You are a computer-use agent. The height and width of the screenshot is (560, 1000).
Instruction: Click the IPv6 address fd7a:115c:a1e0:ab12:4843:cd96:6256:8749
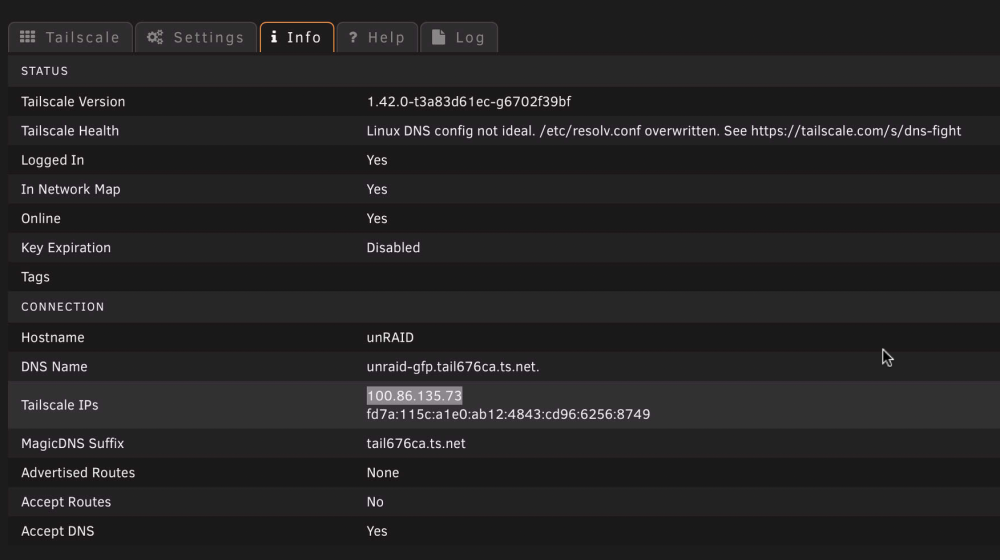tap(508, 415)
